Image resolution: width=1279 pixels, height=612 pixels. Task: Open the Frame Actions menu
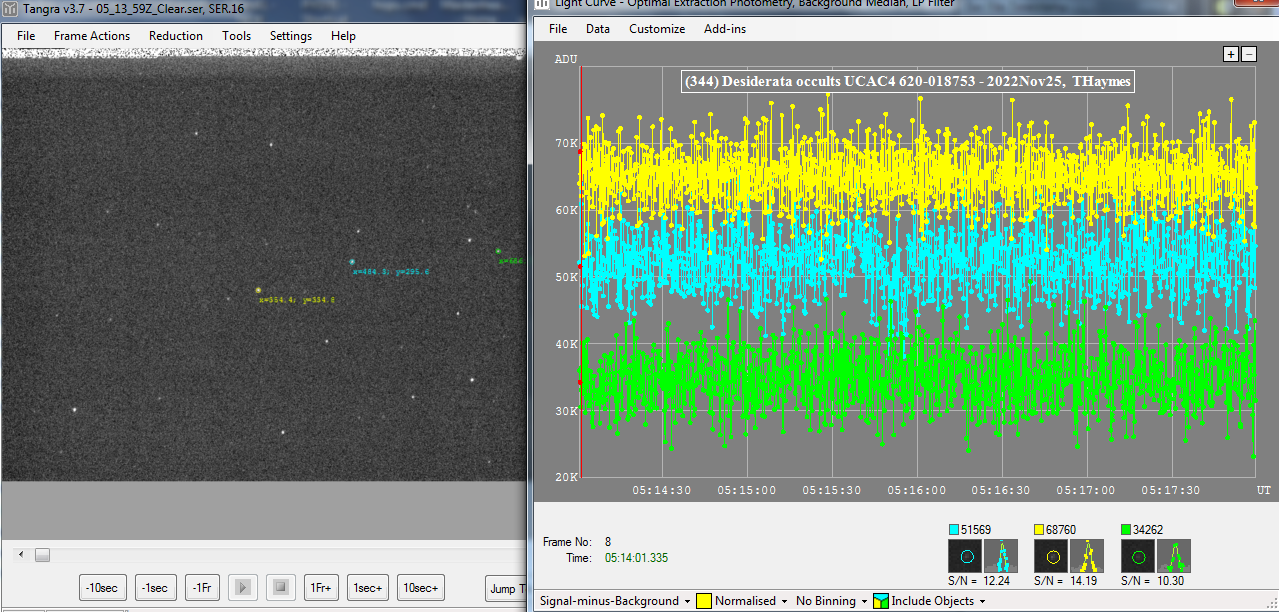[92, 36]
